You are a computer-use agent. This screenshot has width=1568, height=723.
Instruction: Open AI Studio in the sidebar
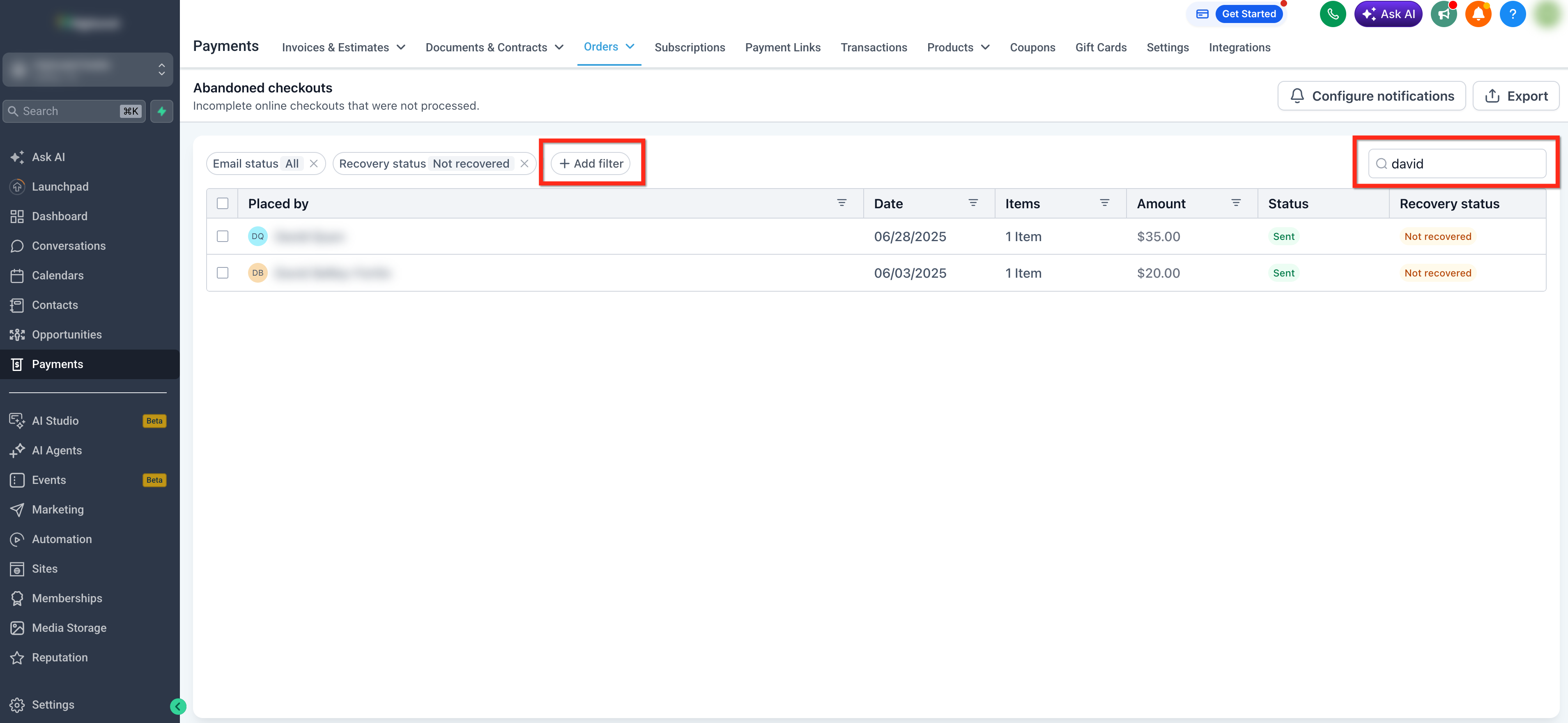click(x=90, y=421)
